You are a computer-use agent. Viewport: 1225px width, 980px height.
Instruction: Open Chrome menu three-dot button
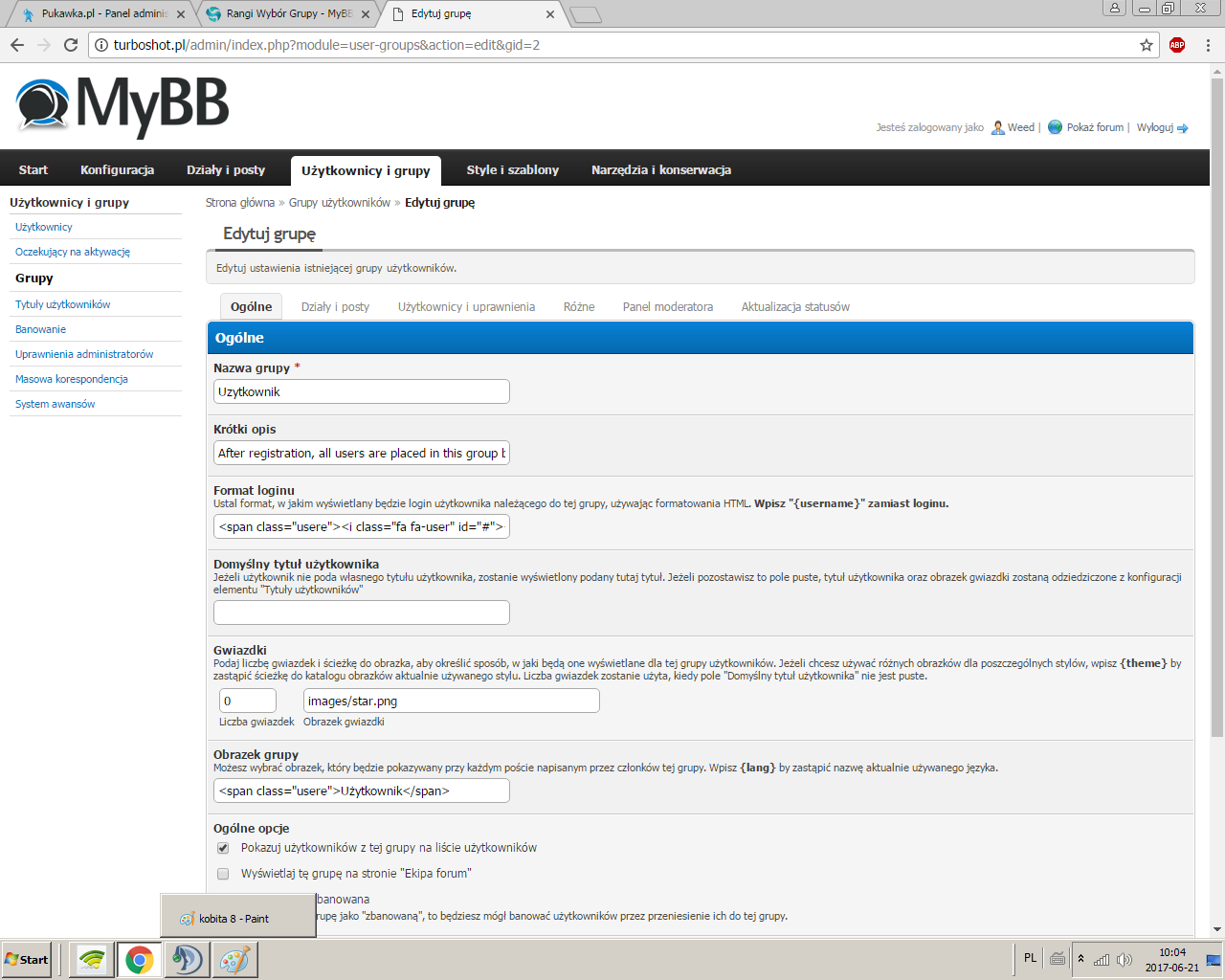(x=1208, y=45)
